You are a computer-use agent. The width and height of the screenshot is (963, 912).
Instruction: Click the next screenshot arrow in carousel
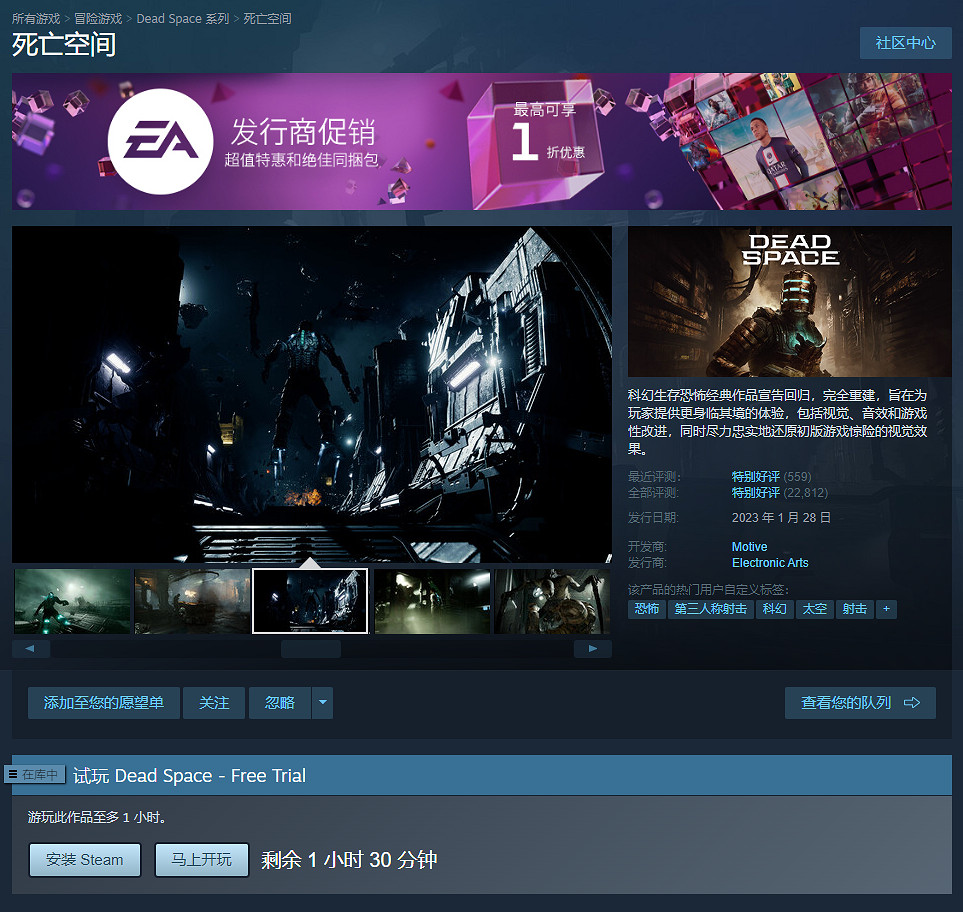[x=592, y=648]
